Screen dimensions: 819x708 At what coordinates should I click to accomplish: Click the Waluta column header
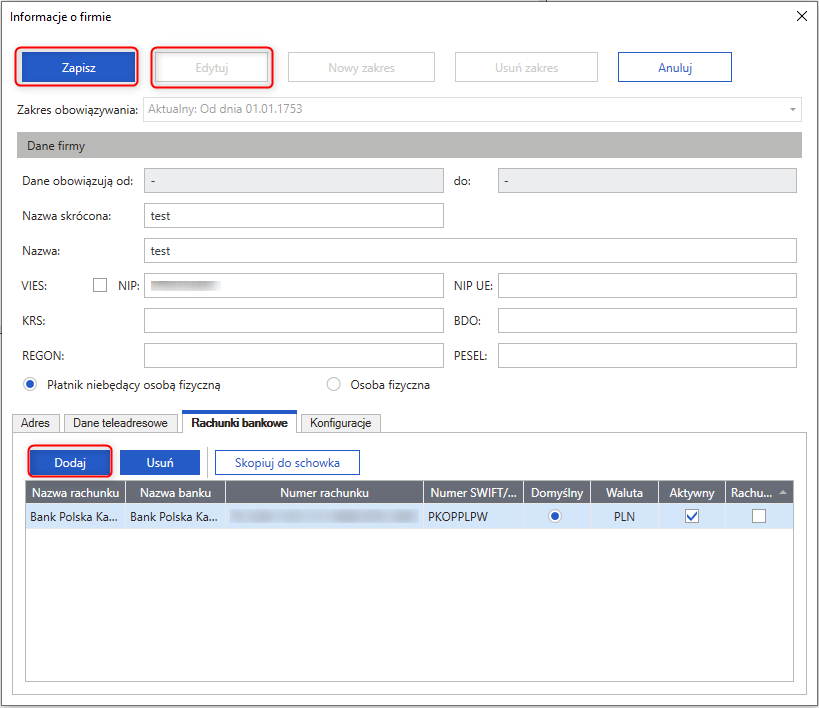(x=624, y=492)
